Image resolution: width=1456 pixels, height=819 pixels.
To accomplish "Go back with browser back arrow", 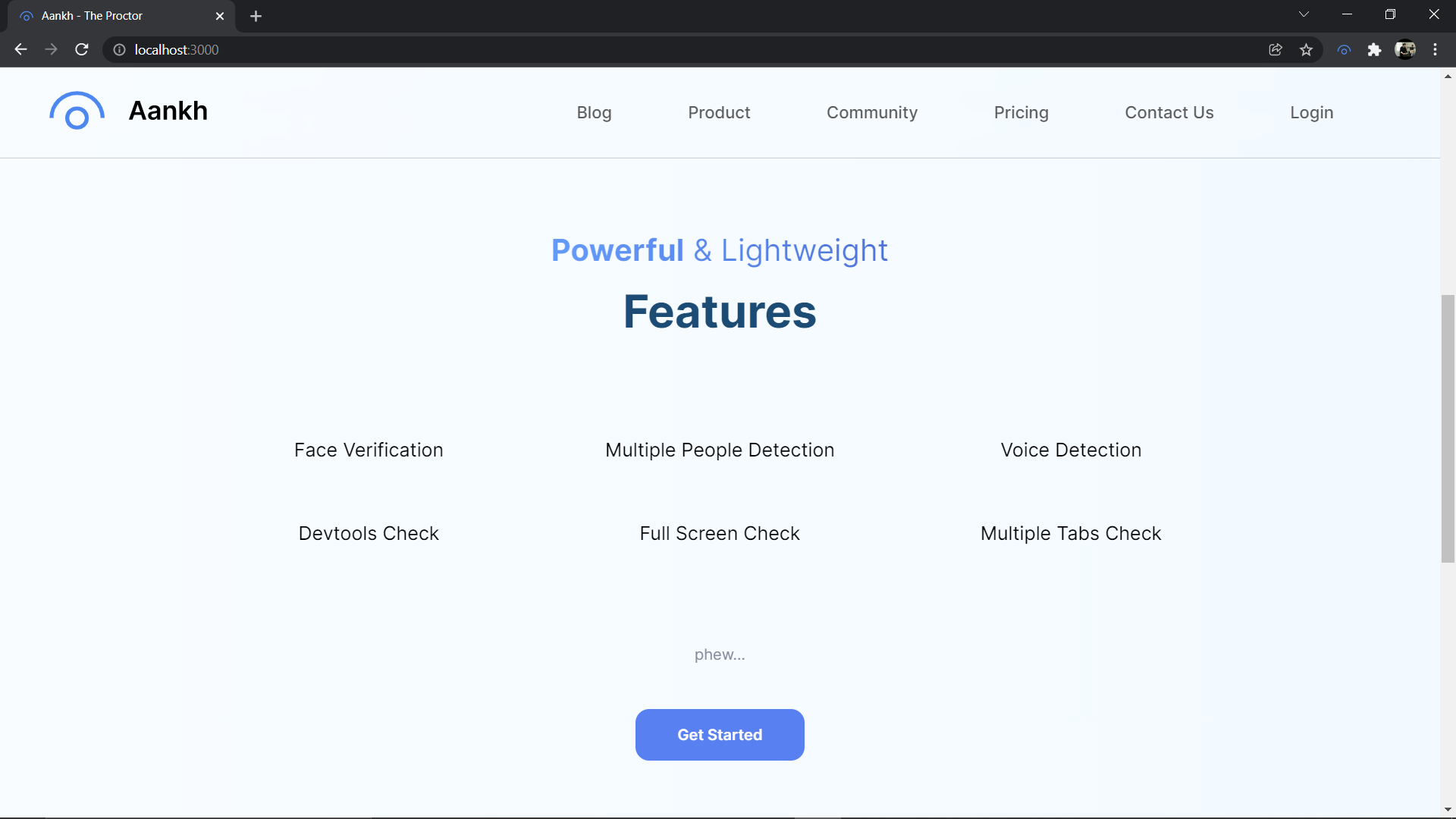I will (x=20, y=50).
